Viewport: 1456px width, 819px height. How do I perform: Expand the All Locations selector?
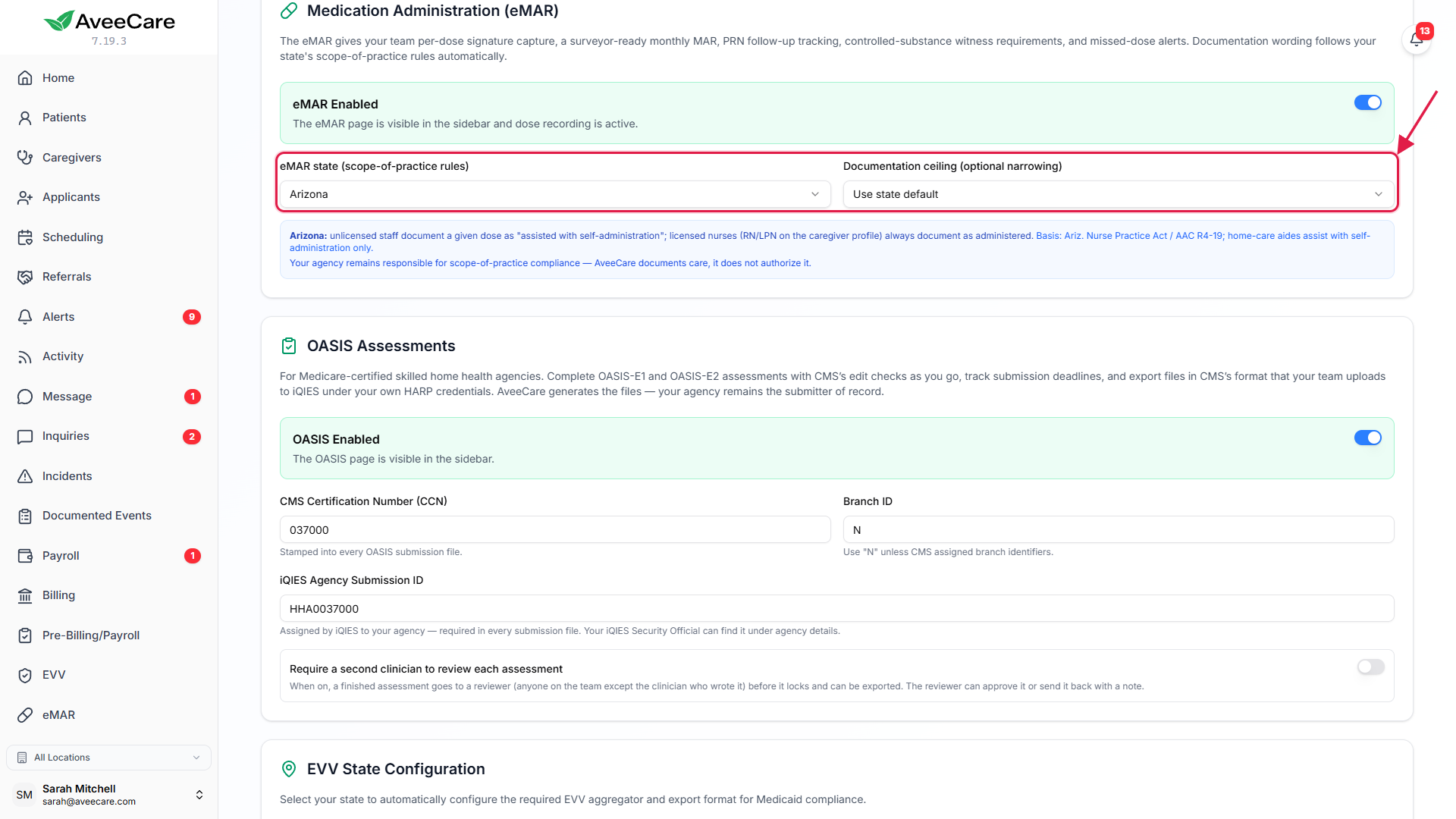pos(108,758)
